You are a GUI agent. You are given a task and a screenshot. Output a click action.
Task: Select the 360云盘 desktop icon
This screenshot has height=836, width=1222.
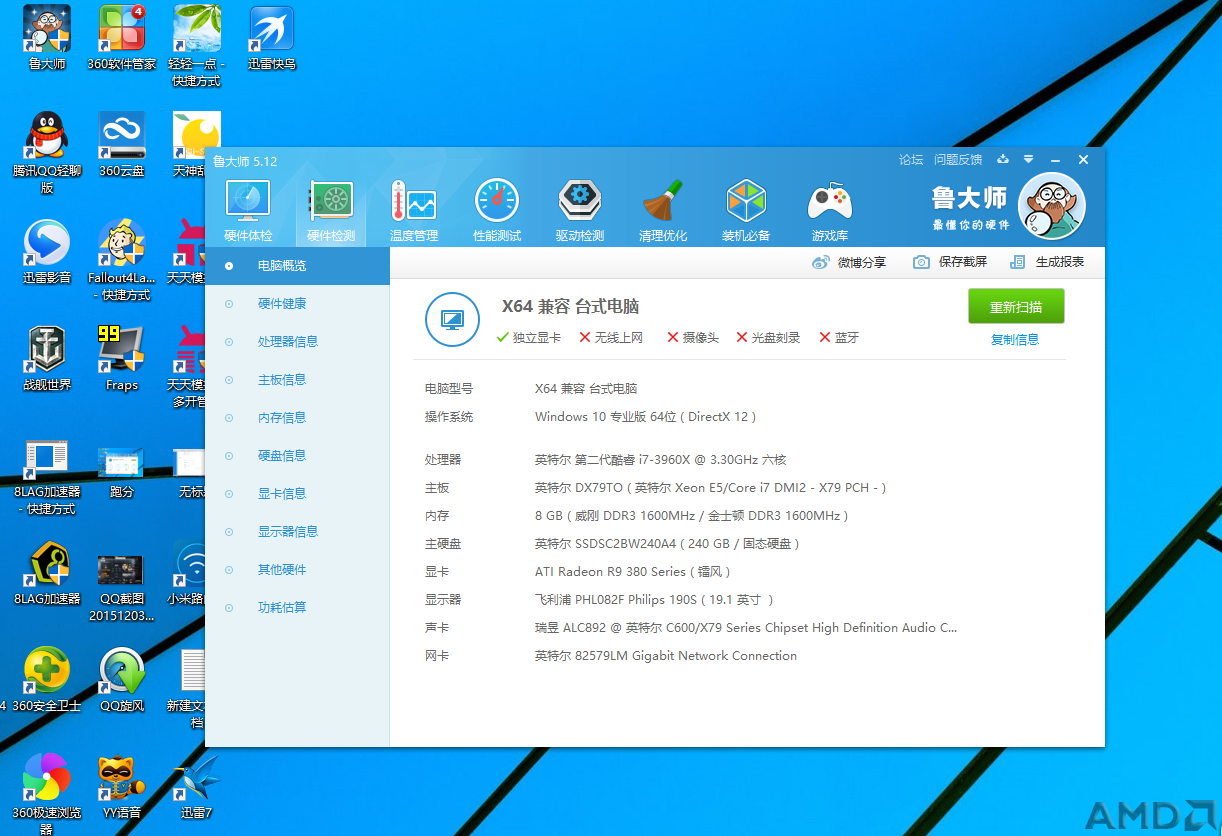(x=122, y=145)
